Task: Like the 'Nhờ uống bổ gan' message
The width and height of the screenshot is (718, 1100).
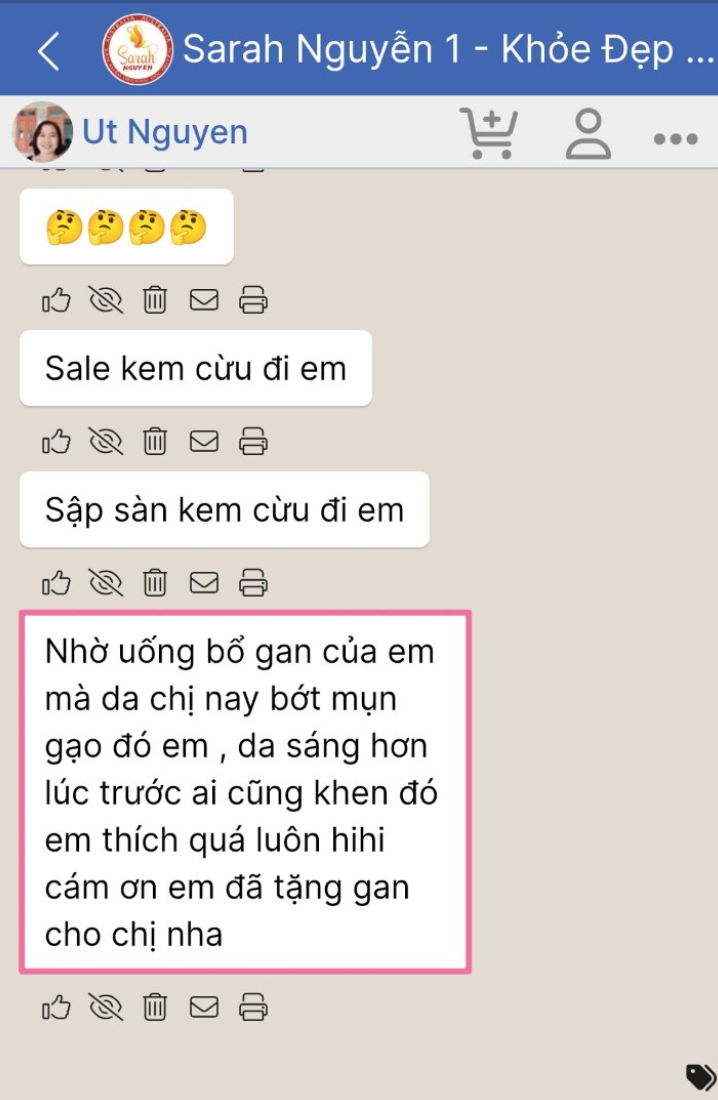Action: 56,1007
